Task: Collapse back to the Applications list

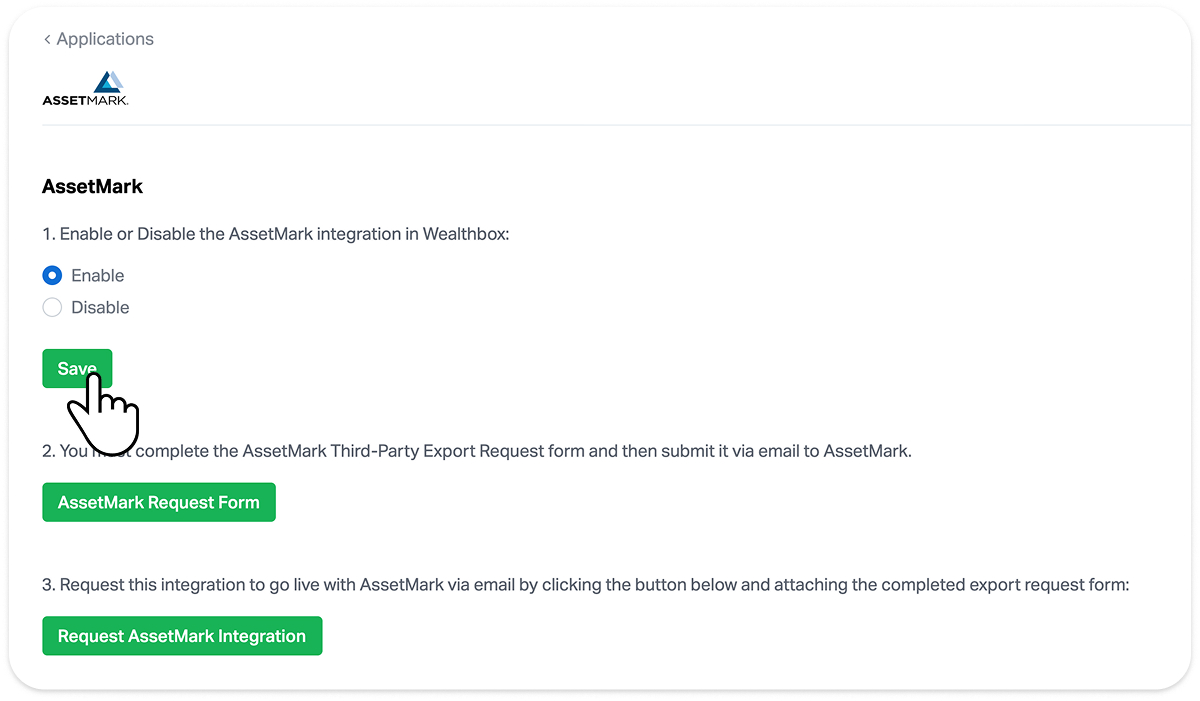Action: 98,39
